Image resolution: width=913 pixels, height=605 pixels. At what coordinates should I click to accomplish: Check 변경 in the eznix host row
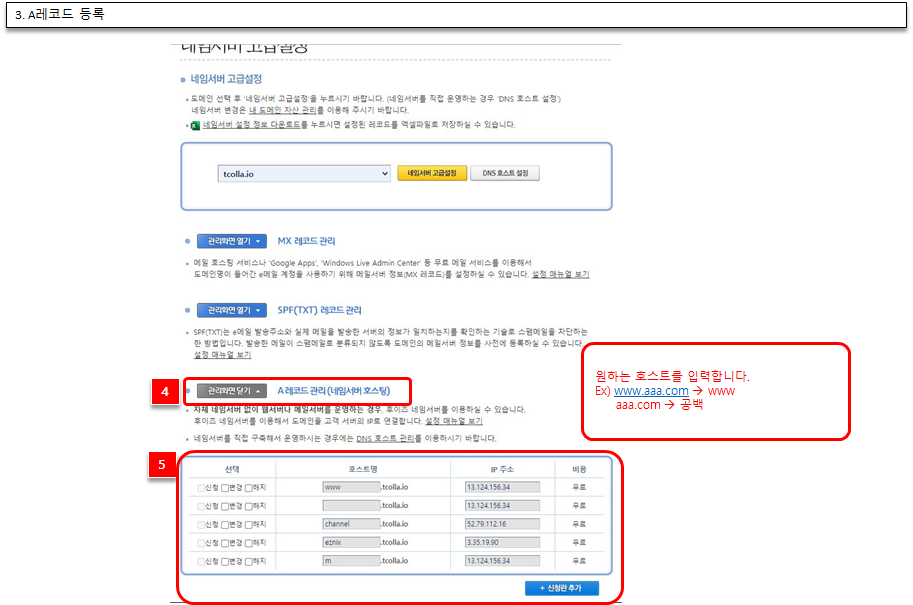click(x=225, y=543)
